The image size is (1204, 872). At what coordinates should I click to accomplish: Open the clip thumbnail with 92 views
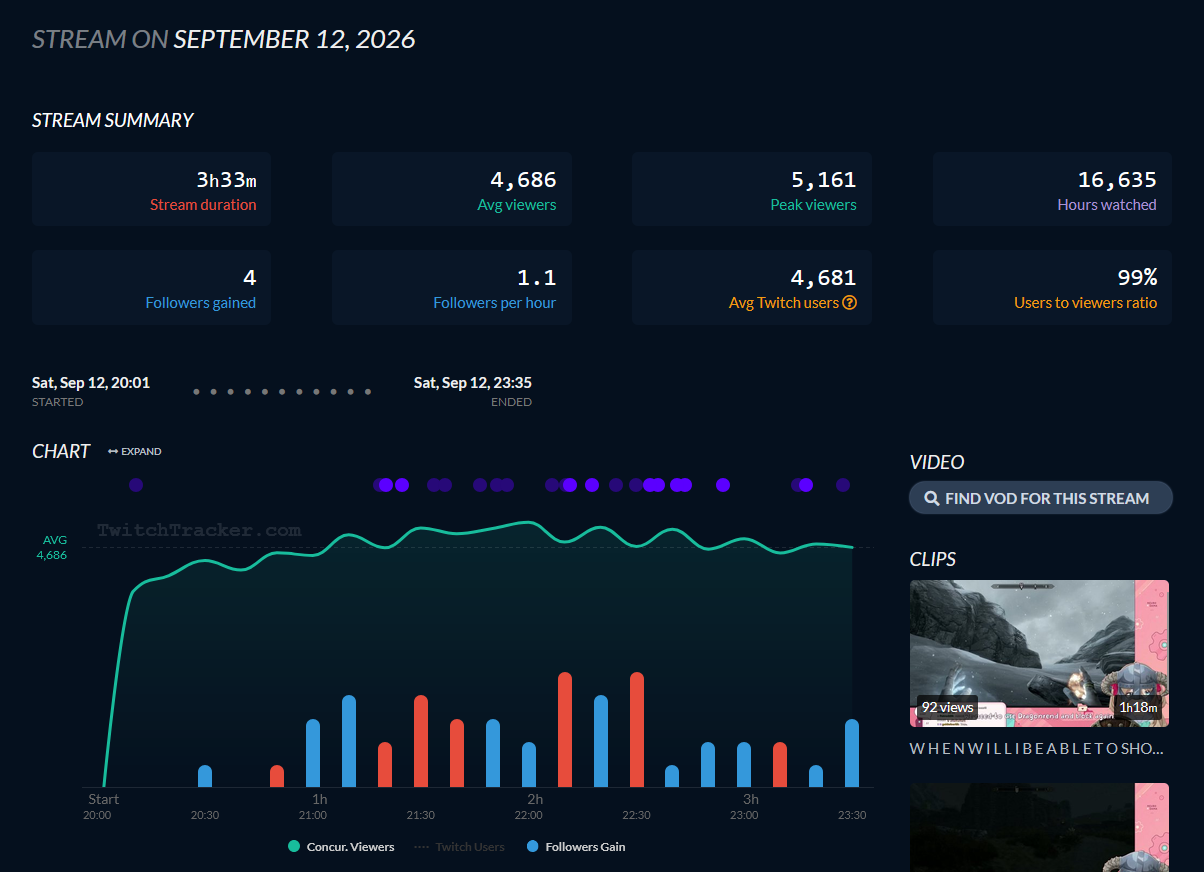coord(1039,653)
